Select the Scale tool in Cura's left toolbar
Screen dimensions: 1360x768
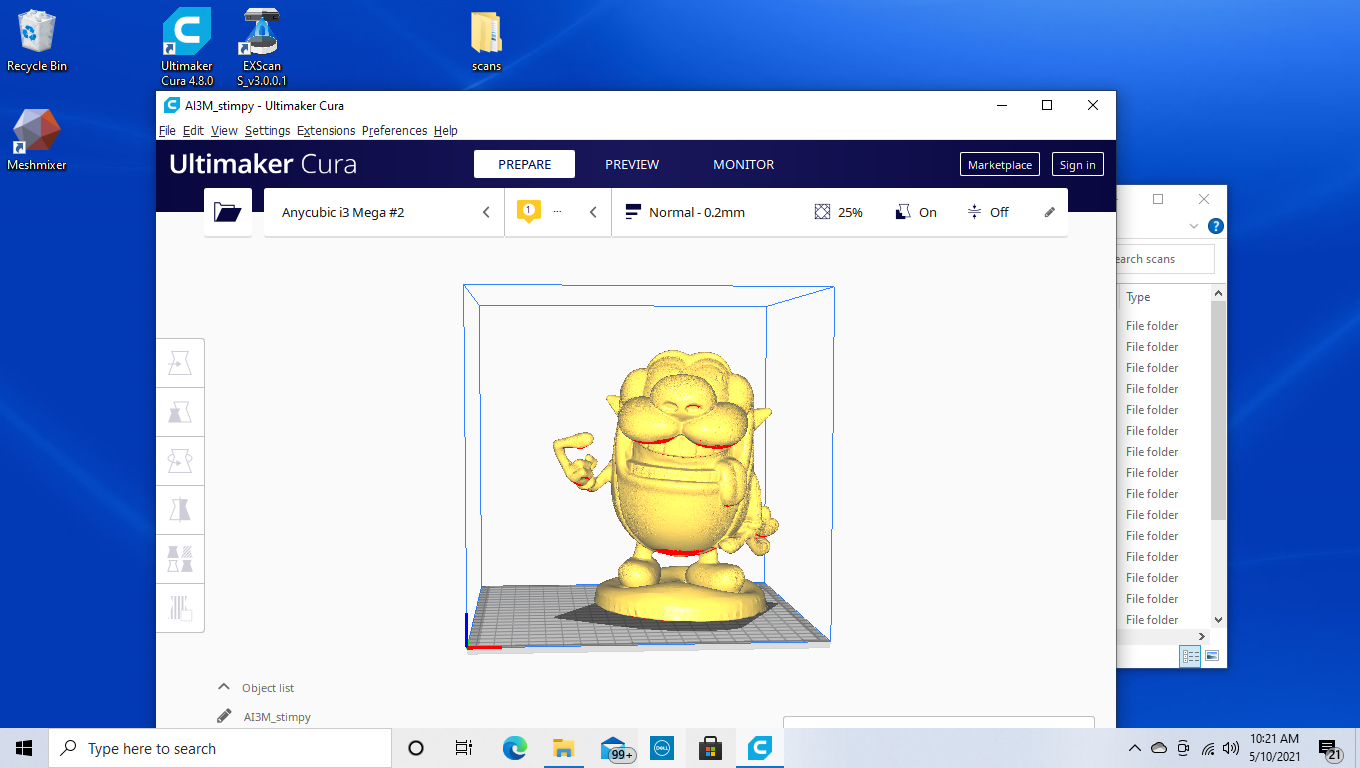click(x=180, y=412)
